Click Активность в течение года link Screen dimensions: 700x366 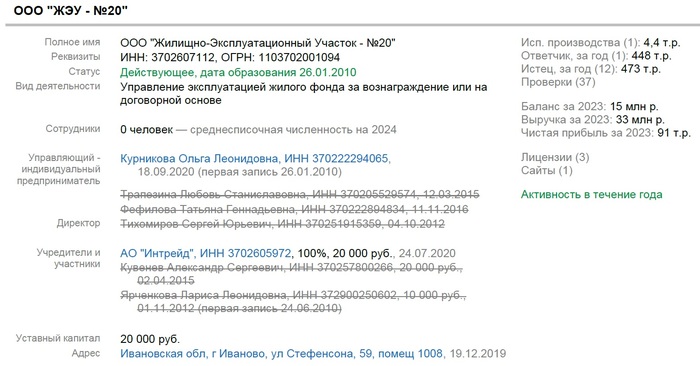click(x=592, y=195)
